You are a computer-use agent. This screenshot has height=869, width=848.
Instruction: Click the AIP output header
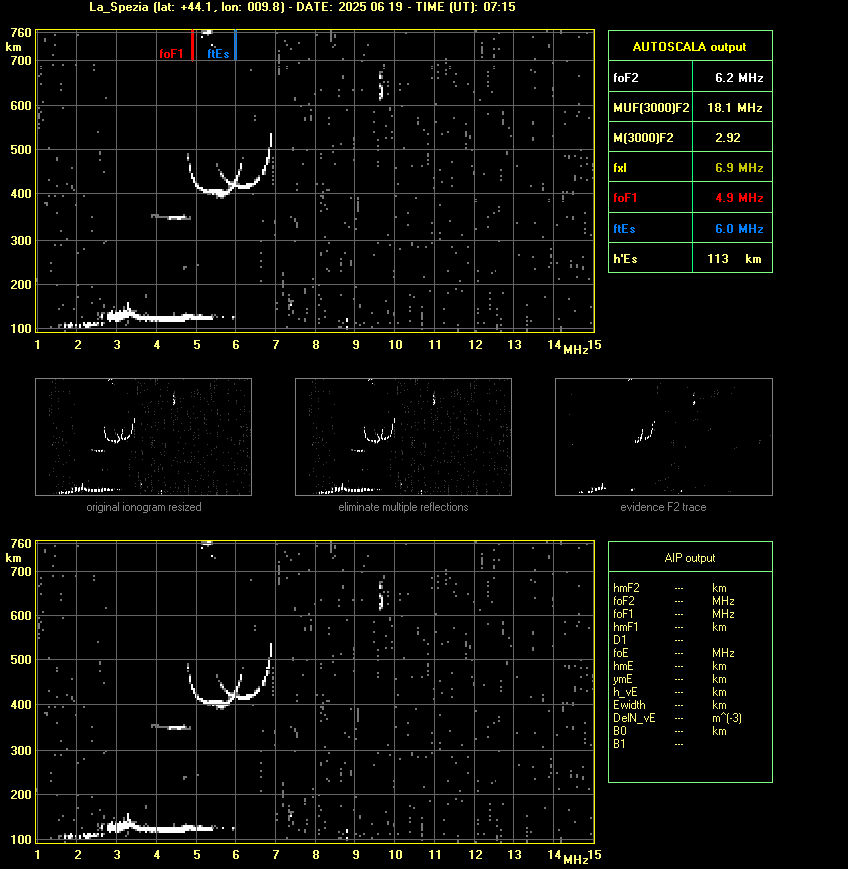[x=689, y=558]
